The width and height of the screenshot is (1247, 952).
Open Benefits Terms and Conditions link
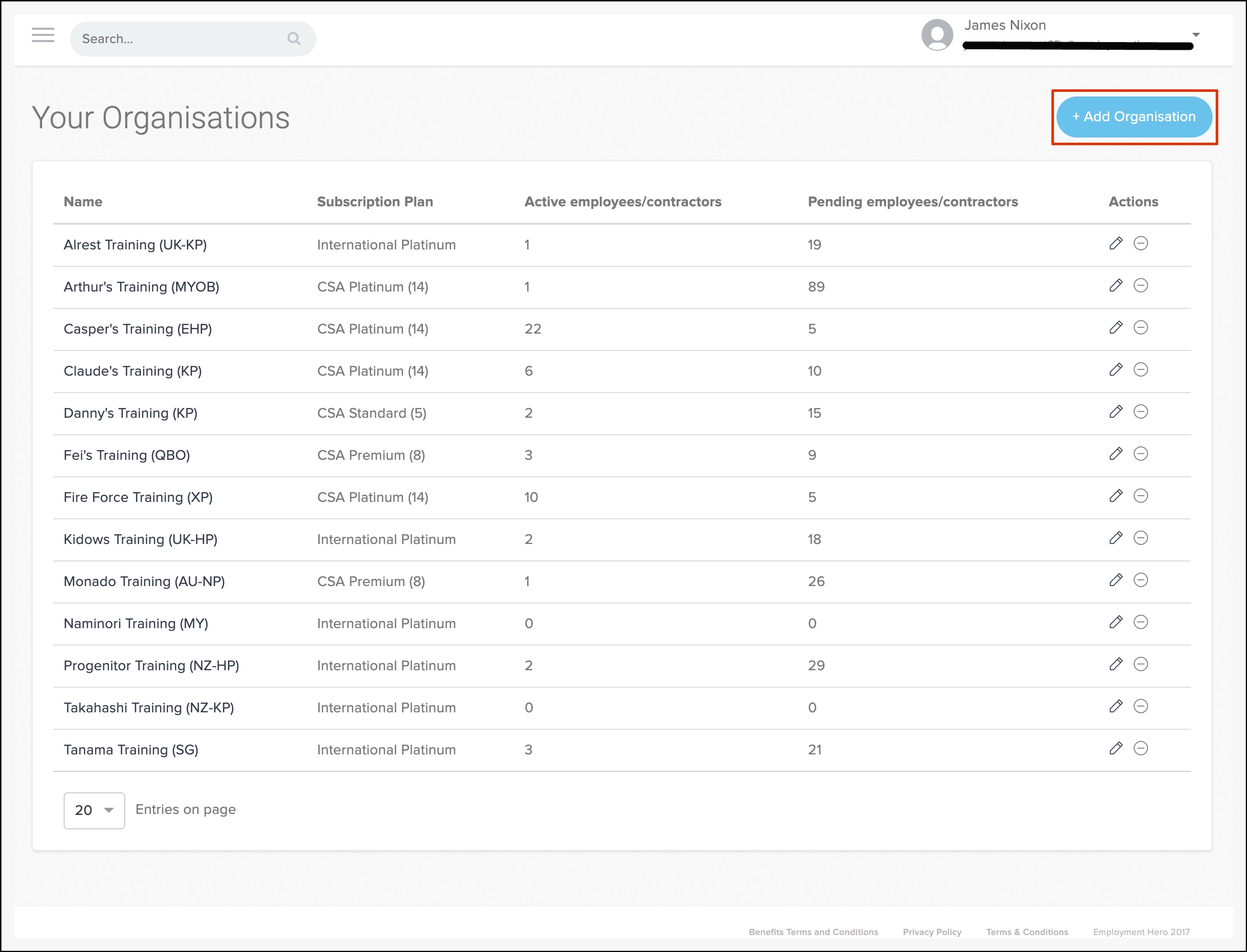(x=813, y=932)
